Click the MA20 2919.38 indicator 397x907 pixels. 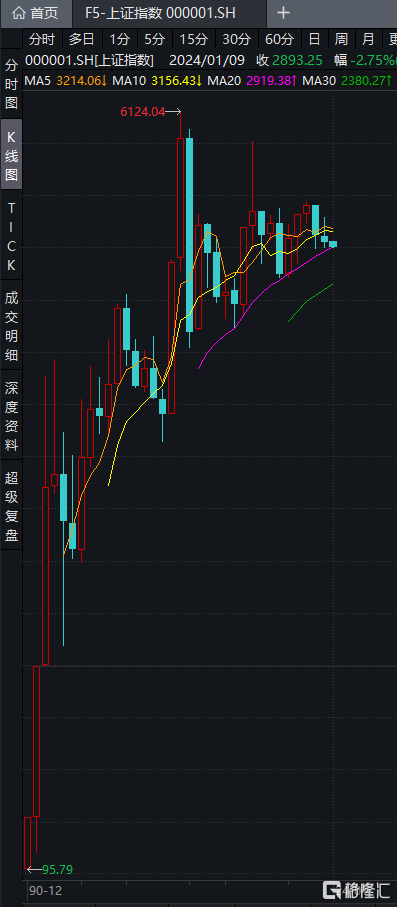(x=252, y=80)
